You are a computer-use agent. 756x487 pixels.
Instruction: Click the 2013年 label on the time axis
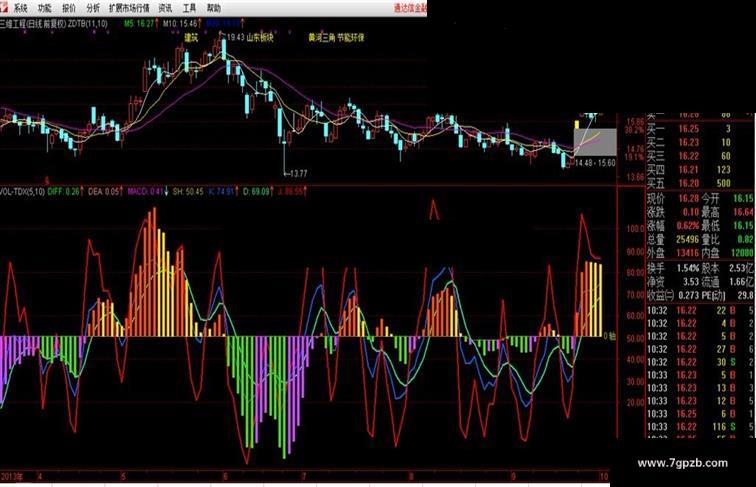12,476
